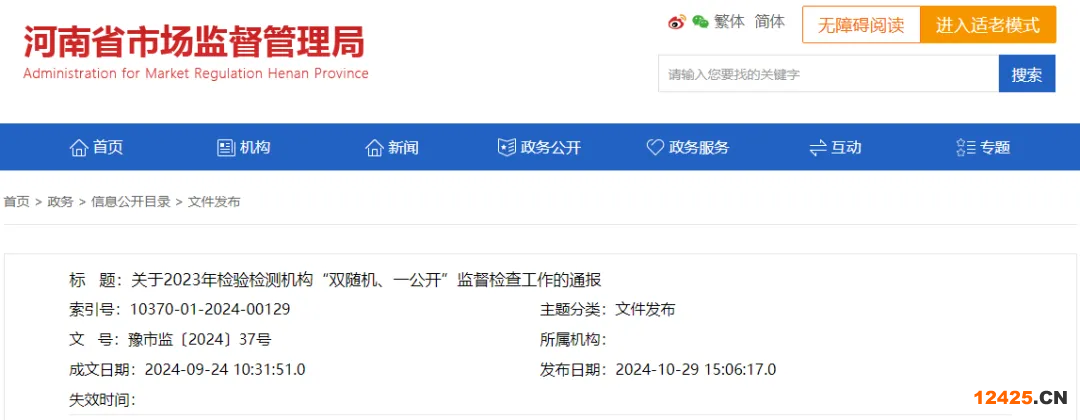Open 政务 breadcrumb link

[x=60, y=202]
